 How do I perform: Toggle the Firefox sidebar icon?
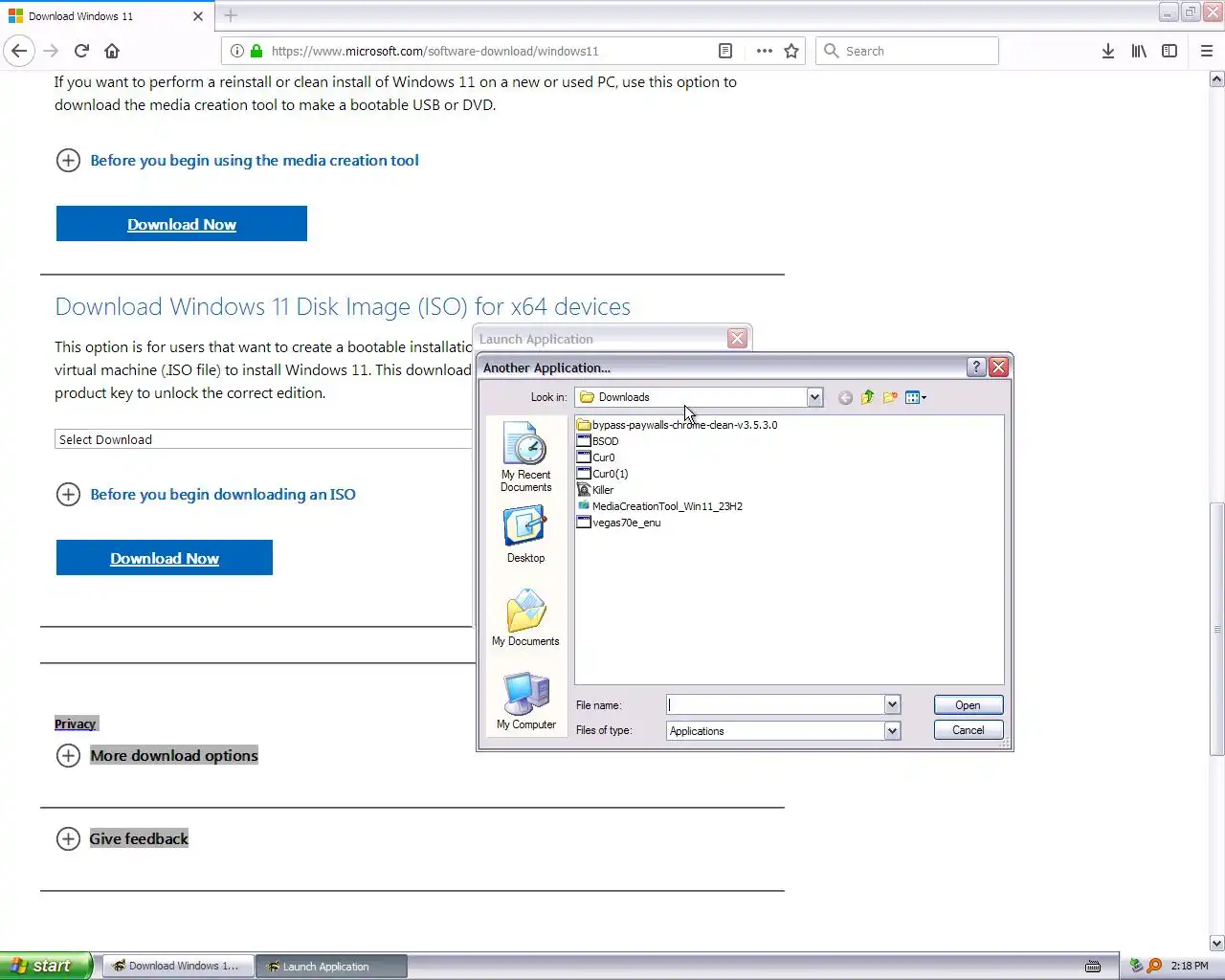pos(1169,51)
